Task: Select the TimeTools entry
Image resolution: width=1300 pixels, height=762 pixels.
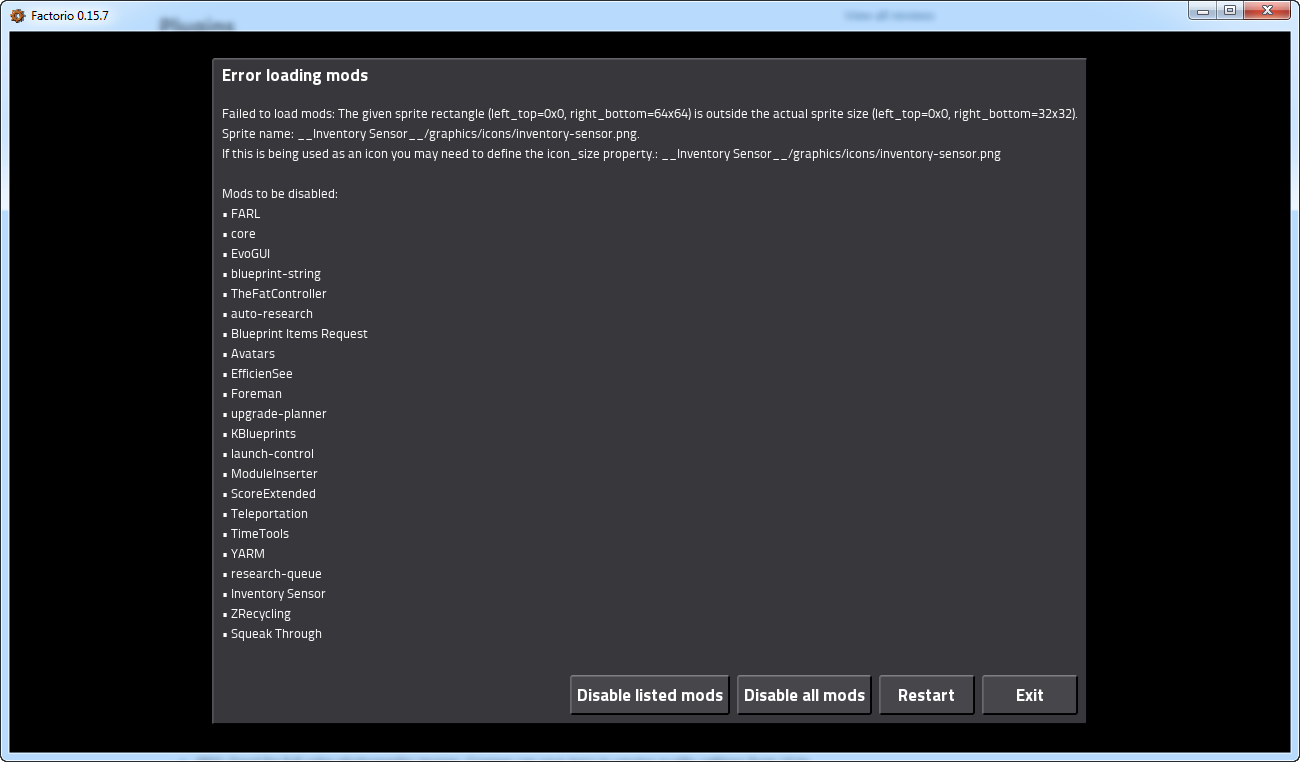Action: [260, 534]
